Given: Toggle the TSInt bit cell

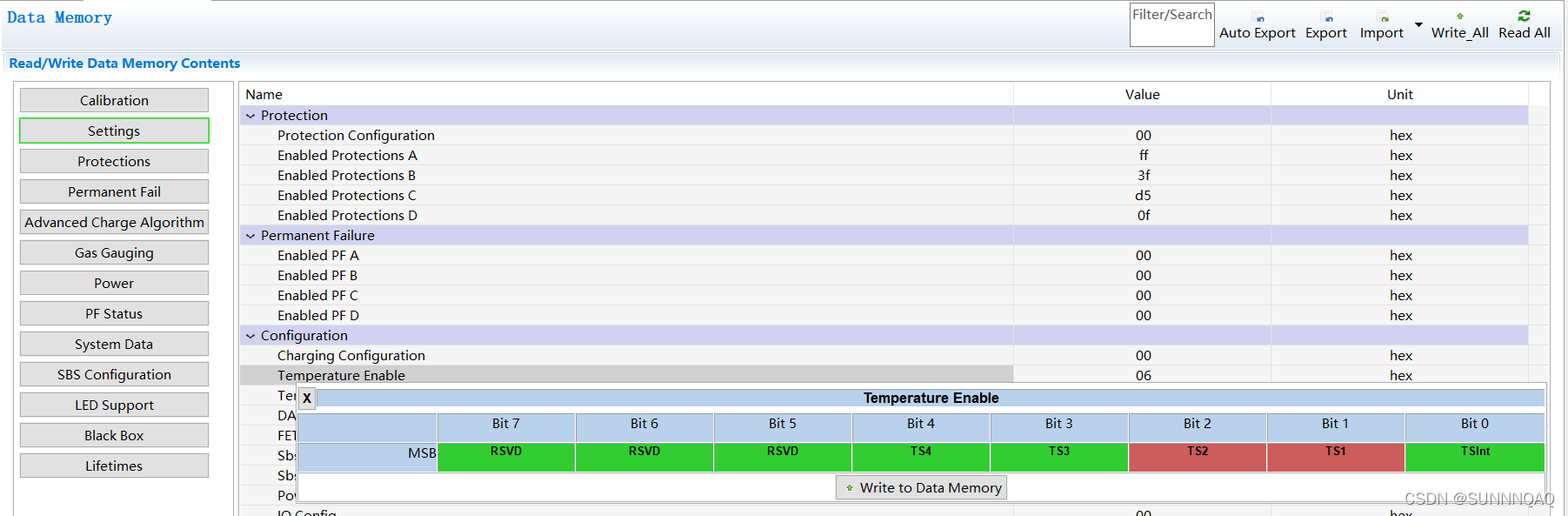Looking at the screenshot, I should click(1475, 457).
